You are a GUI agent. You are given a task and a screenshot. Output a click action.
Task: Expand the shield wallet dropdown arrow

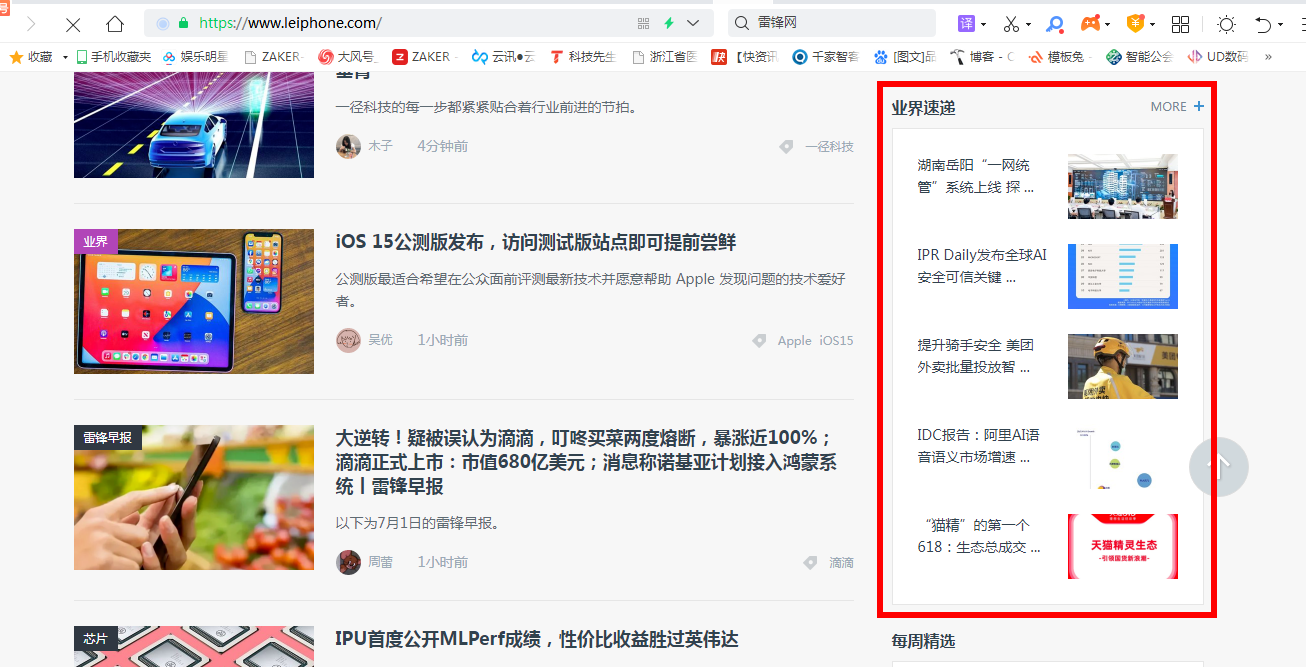coord(1152,24)
